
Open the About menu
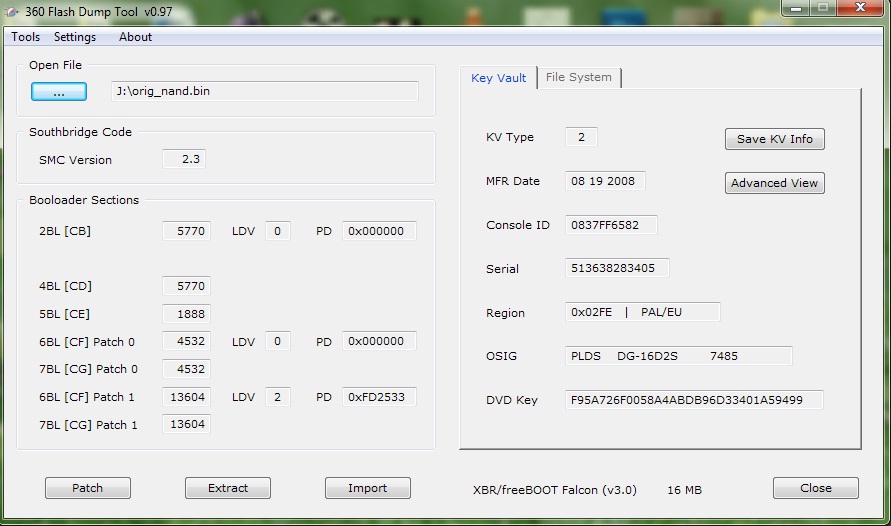click(135, 37)
